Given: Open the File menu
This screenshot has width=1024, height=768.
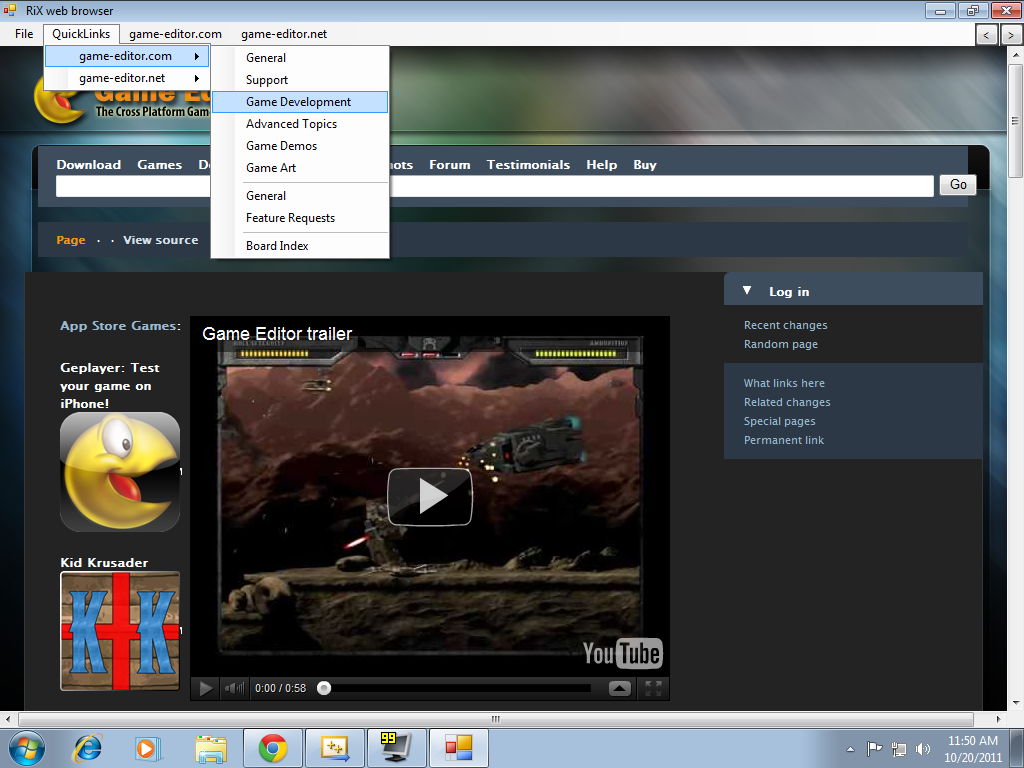Looking at the screenshot, I should [24, 34].
